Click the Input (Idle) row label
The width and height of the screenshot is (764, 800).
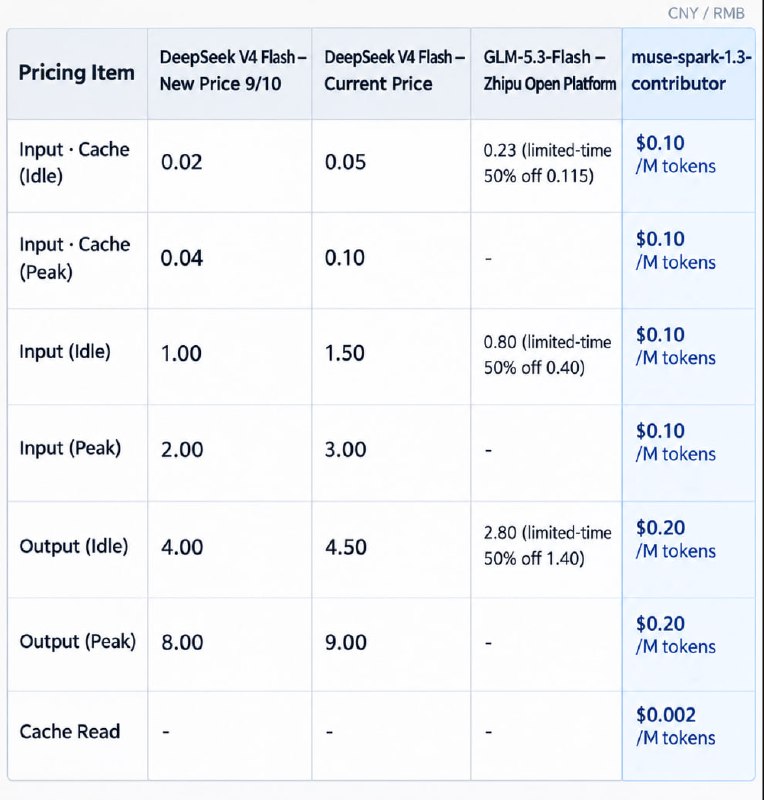pos(65,352)
